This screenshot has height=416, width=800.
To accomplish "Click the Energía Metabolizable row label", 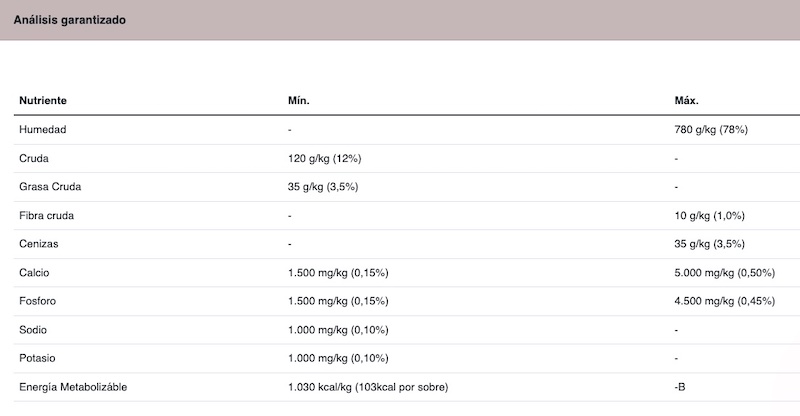I will pyautogui.click(x=73, y=387).
